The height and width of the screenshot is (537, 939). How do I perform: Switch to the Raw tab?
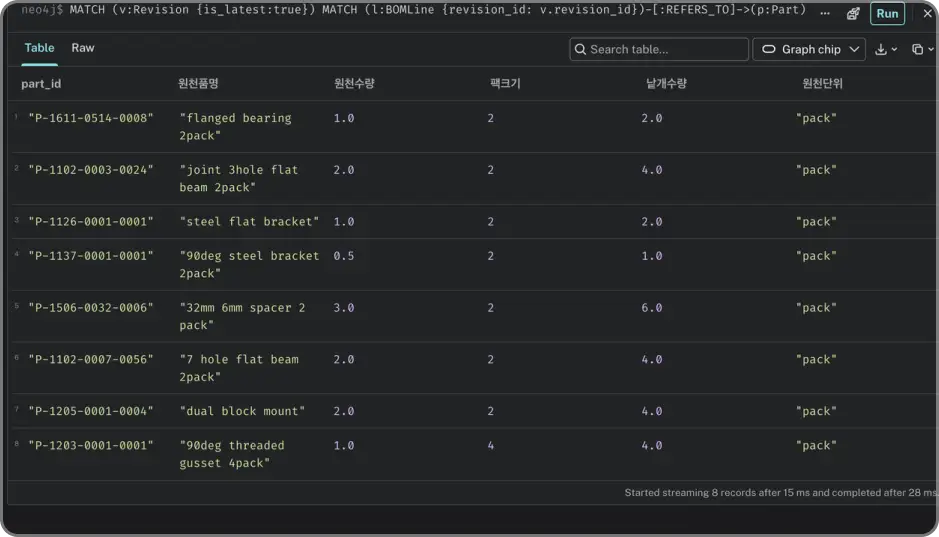(83, 48)
